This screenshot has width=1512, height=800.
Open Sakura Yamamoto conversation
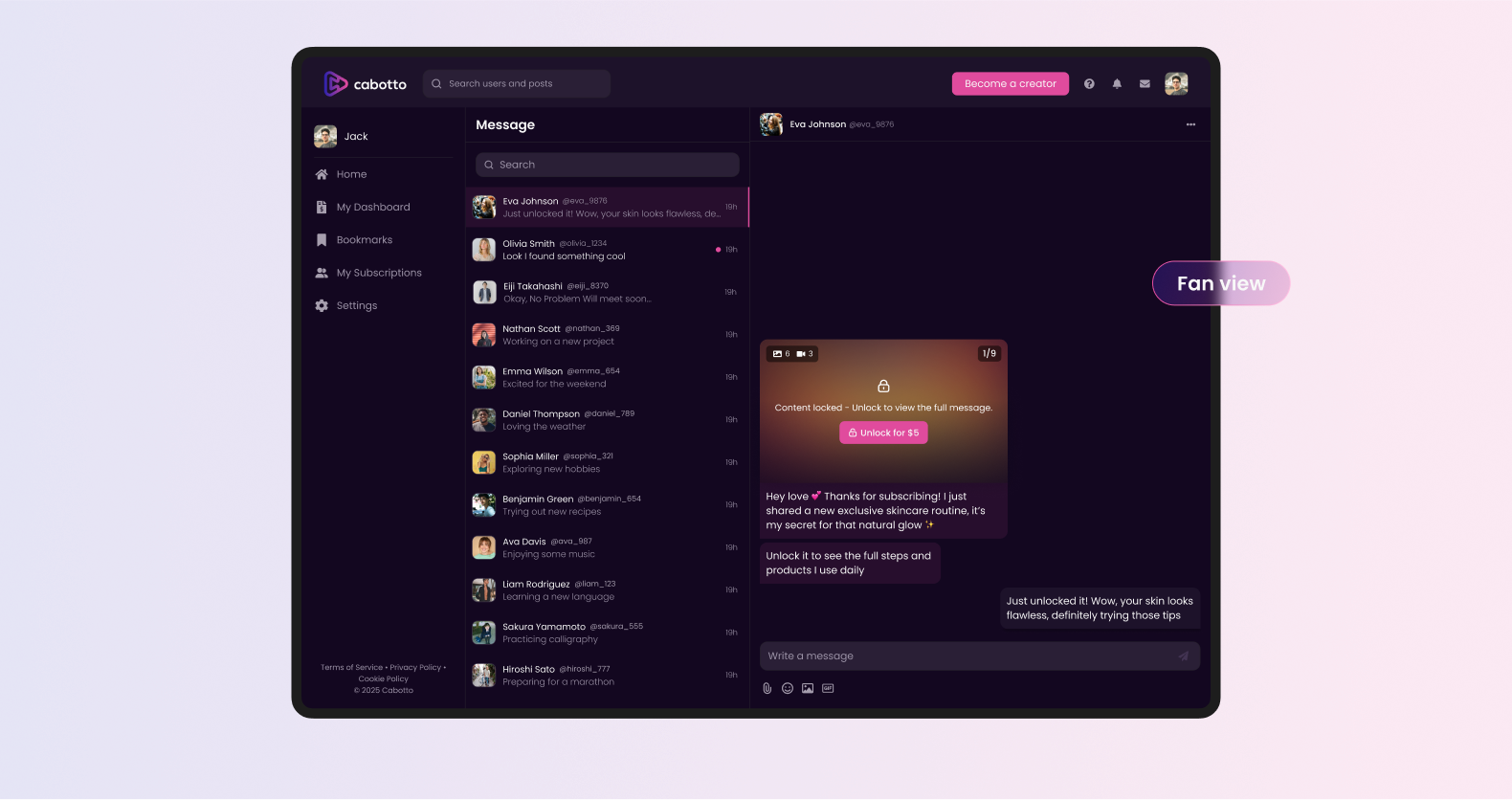pos(607,633)
